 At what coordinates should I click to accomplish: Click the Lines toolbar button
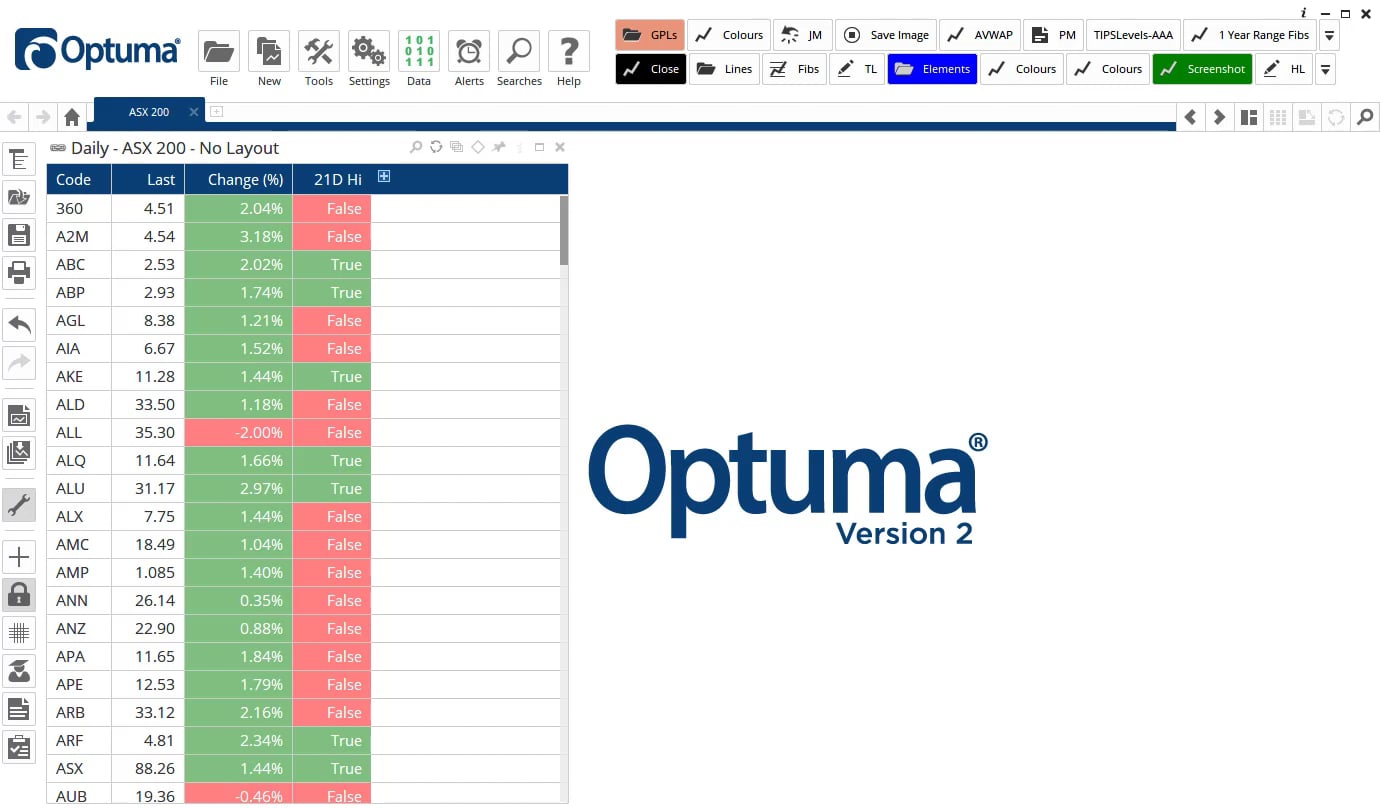[x=724, y=69]
